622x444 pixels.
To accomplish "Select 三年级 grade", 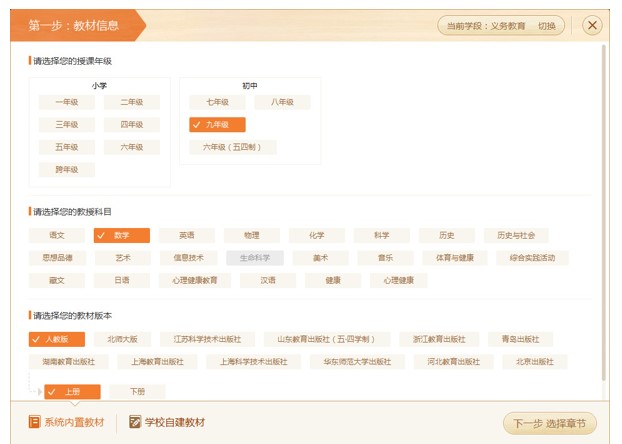I will tap(67, 125).
